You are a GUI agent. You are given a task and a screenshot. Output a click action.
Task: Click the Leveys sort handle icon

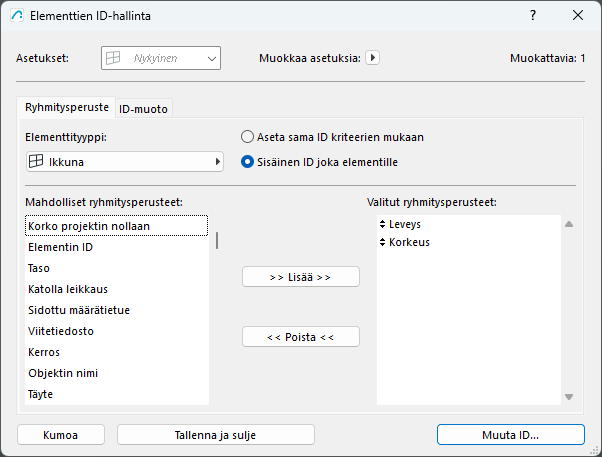(383, 225)
